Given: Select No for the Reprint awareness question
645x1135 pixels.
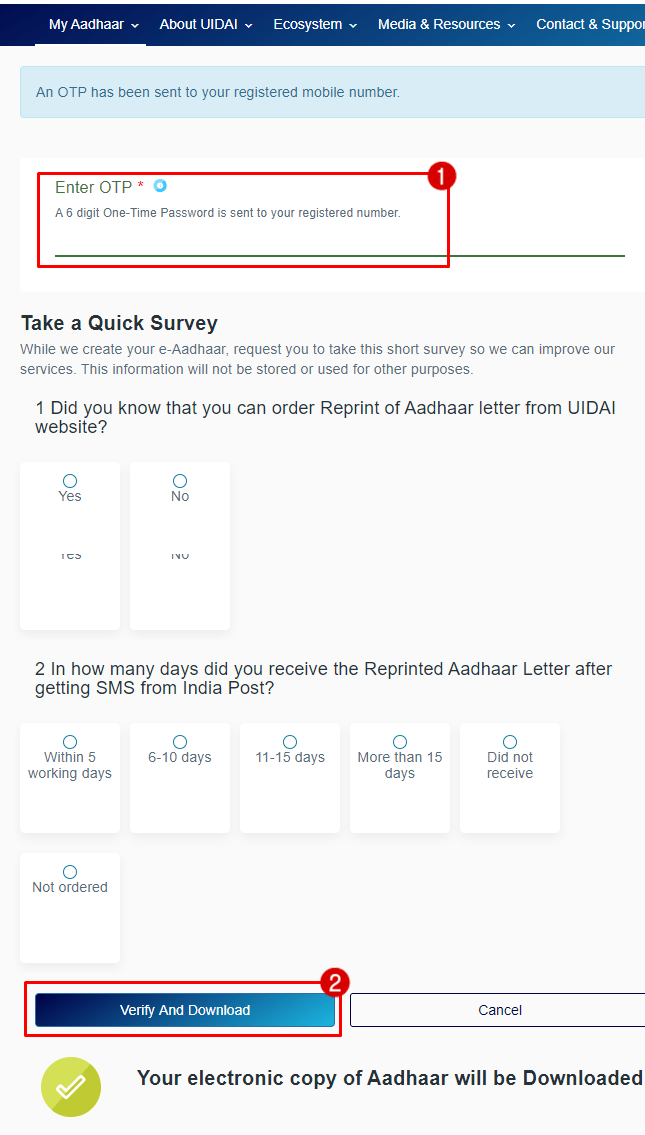Looking at the screenshot, I should click(x=179, y=480).
